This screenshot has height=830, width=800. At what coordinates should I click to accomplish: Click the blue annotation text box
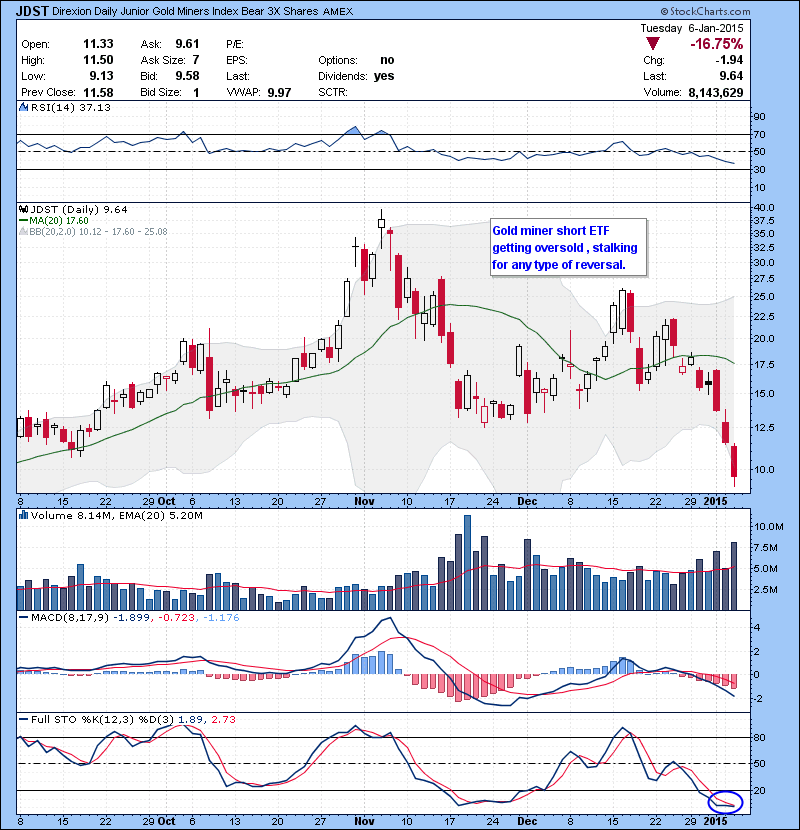[568, 247]
